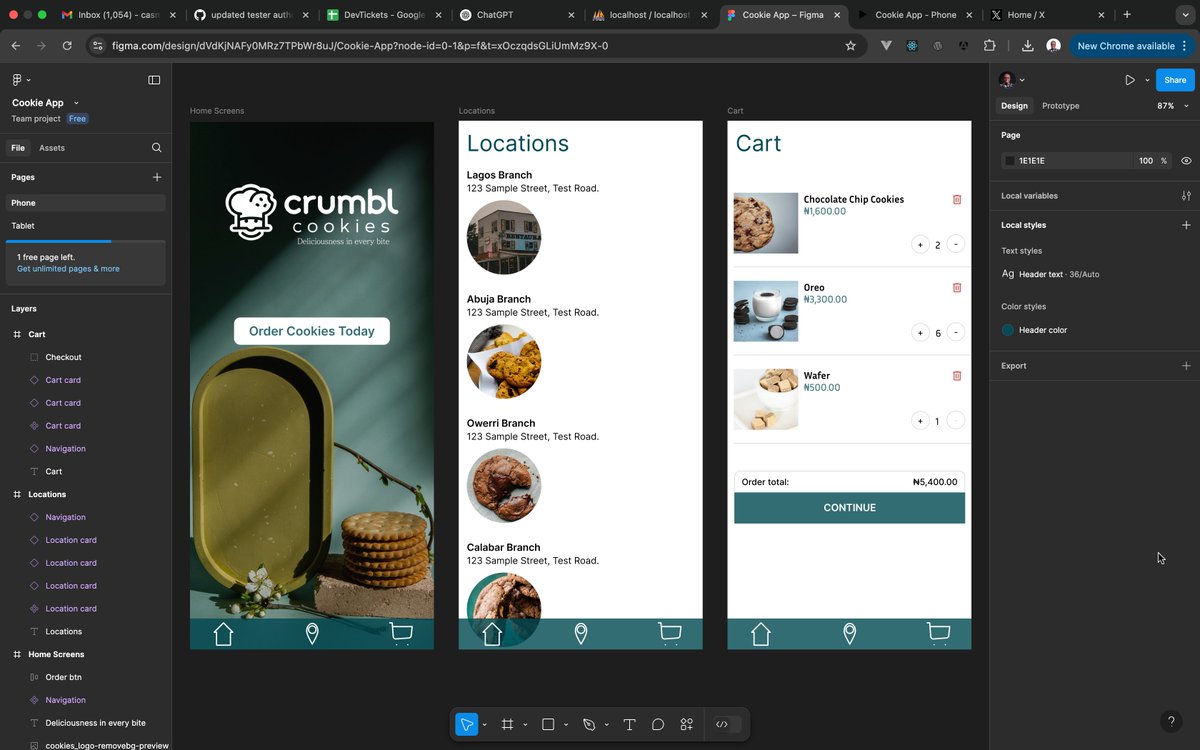Click the CONTINUE button in Cart frame

pos(849,508)
